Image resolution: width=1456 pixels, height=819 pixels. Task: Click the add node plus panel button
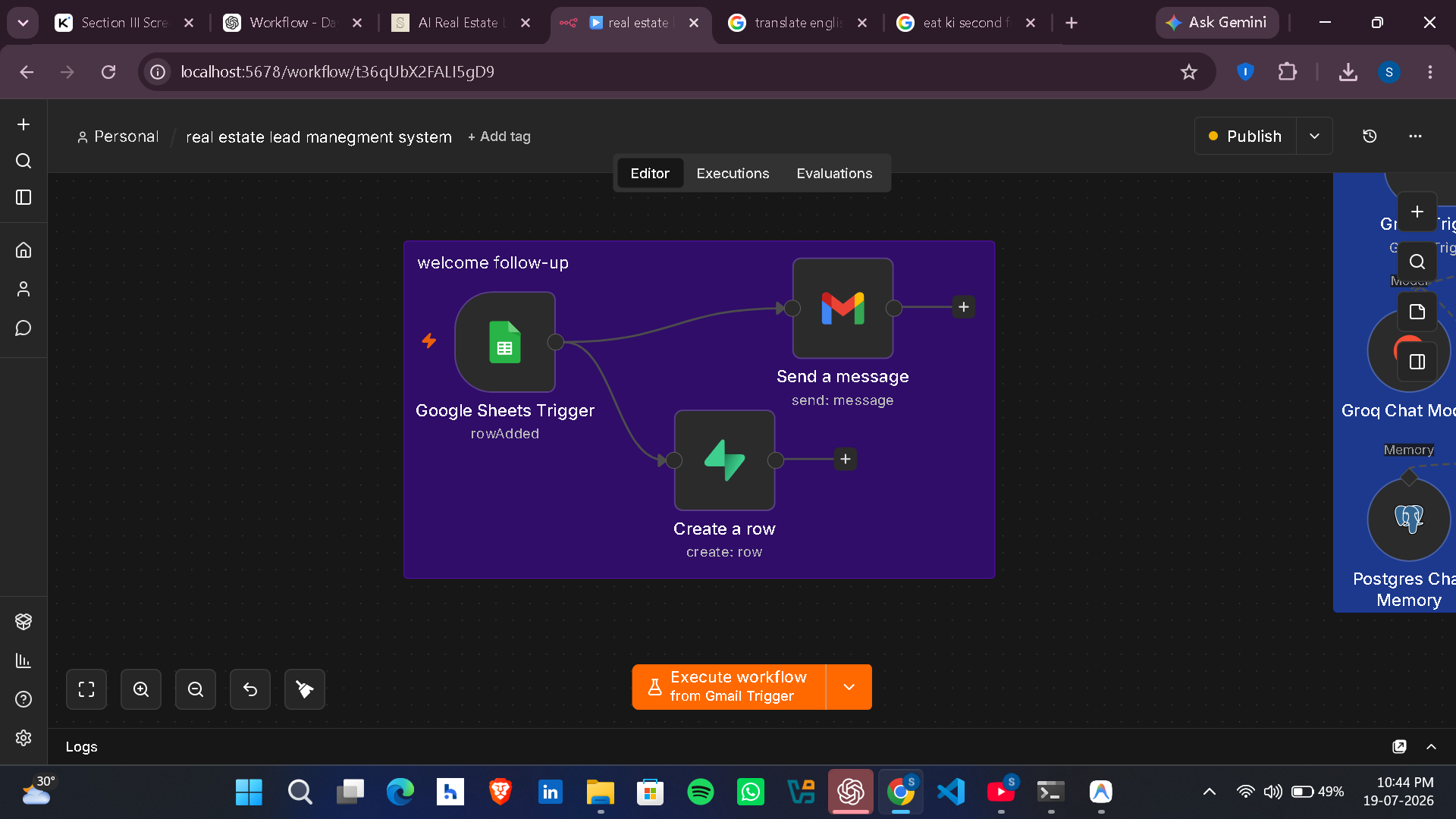coord(1417,212)
